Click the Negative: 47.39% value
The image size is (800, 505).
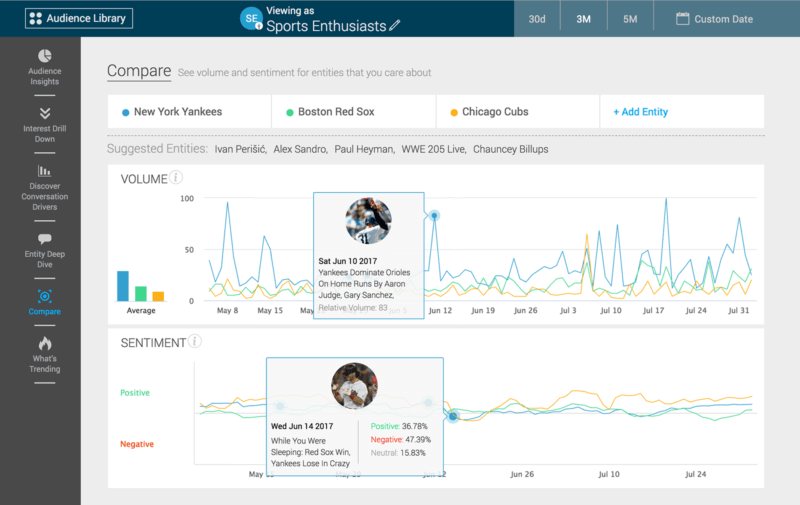(x=401, y=440)
